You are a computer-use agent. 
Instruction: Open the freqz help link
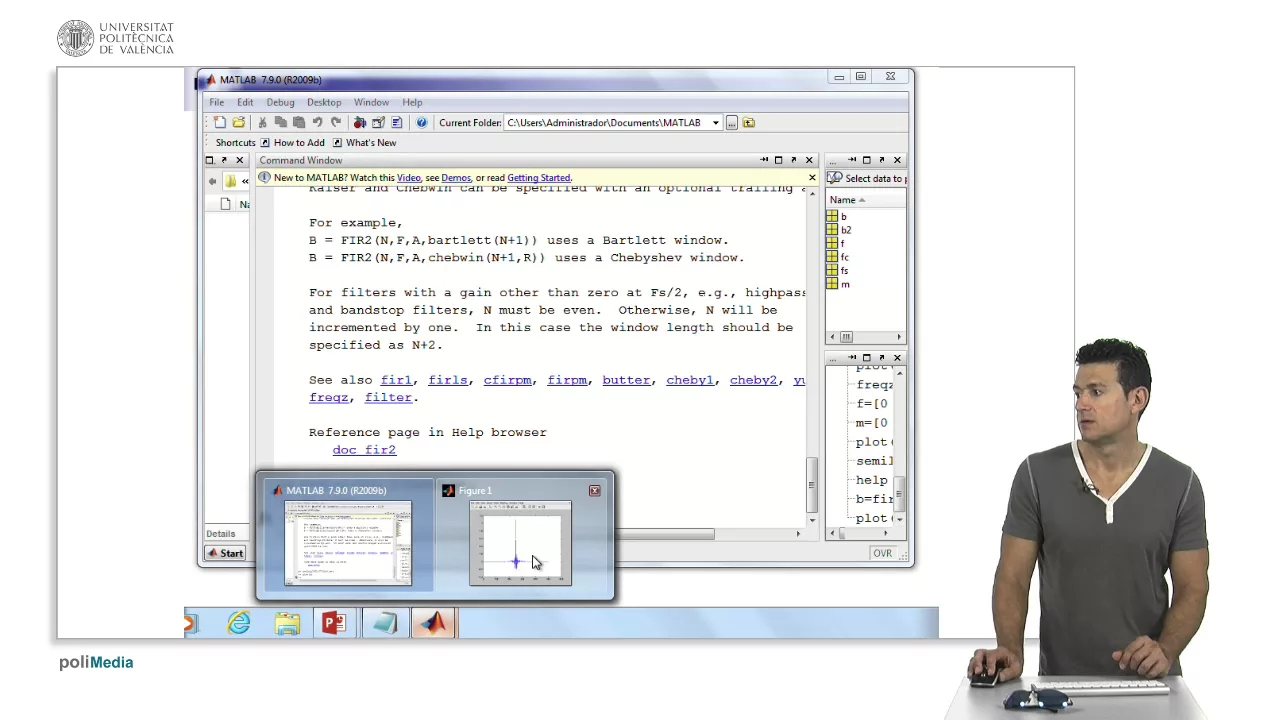(329, 397)
